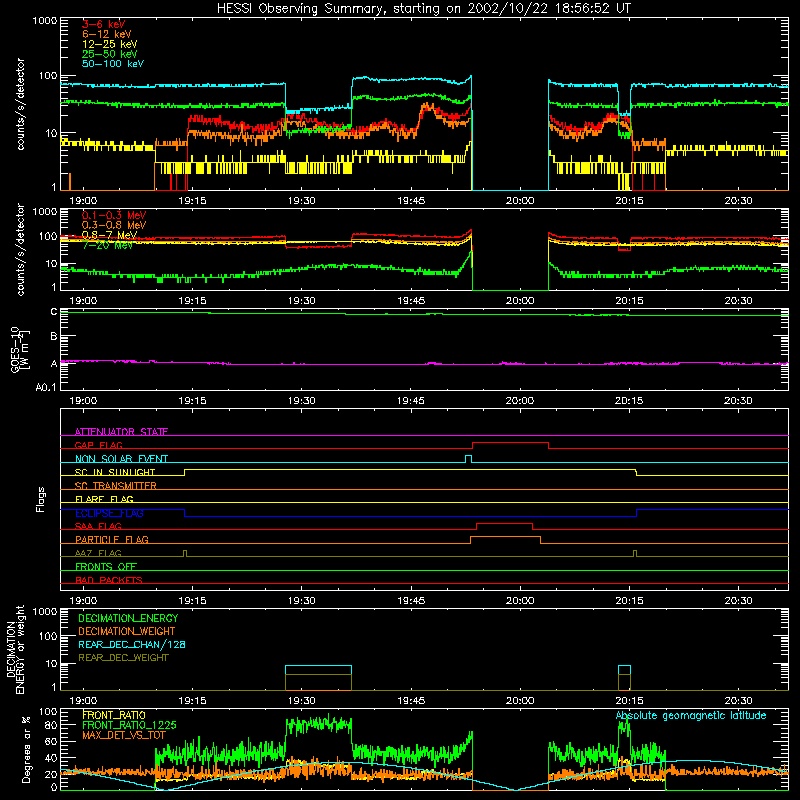Click the REAR_DEC_WEIGHT legend label
The image size is (800, 800).
click(123, 658)
